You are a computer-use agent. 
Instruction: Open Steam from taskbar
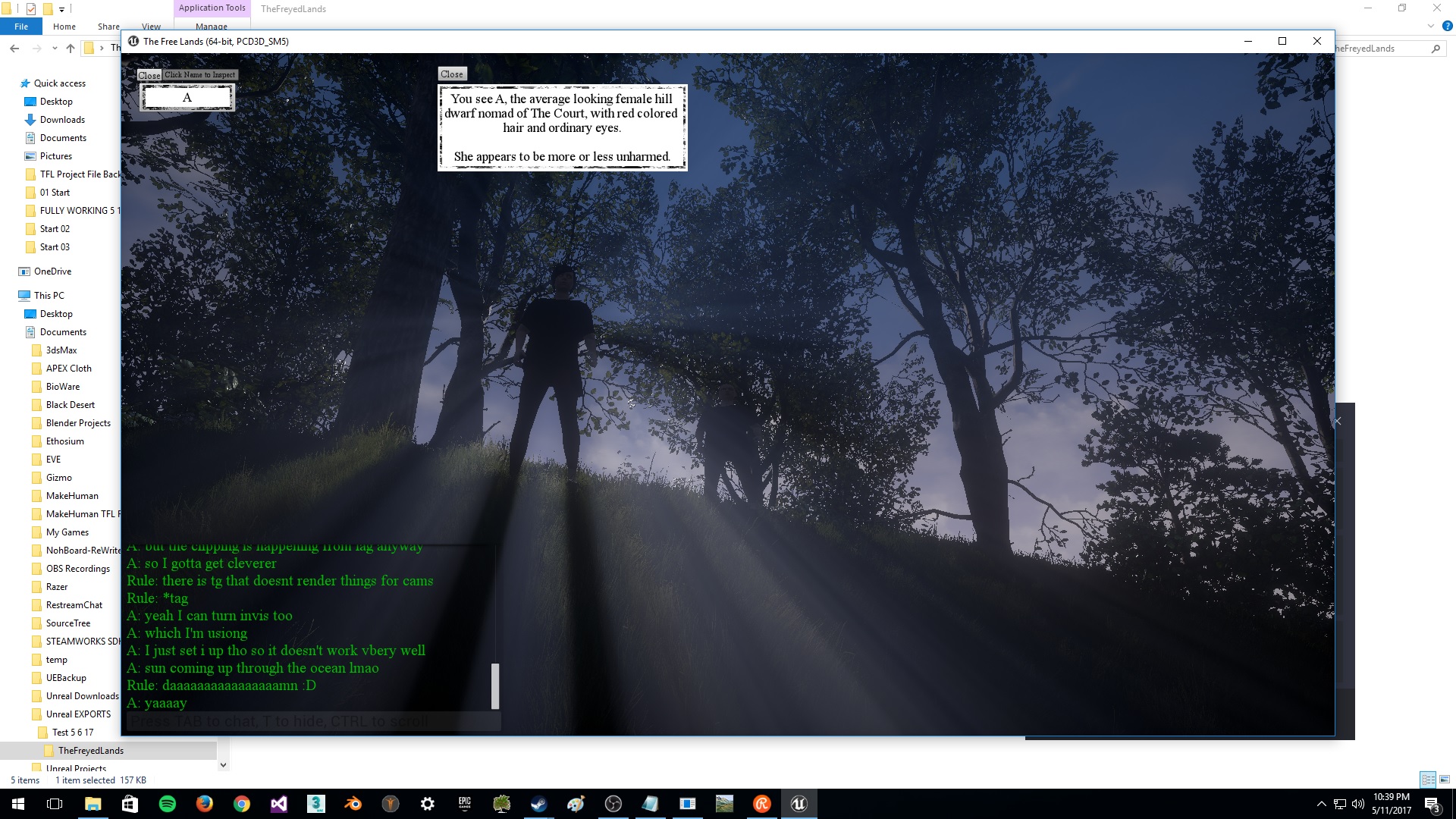(x=538, y=804)
